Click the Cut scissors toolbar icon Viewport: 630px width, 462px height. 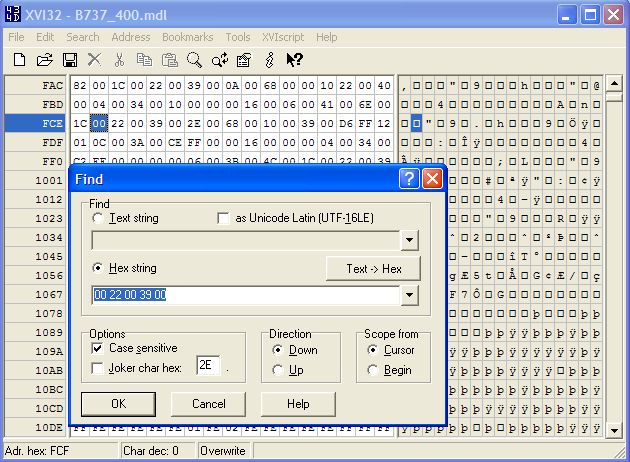click(120, 60)
